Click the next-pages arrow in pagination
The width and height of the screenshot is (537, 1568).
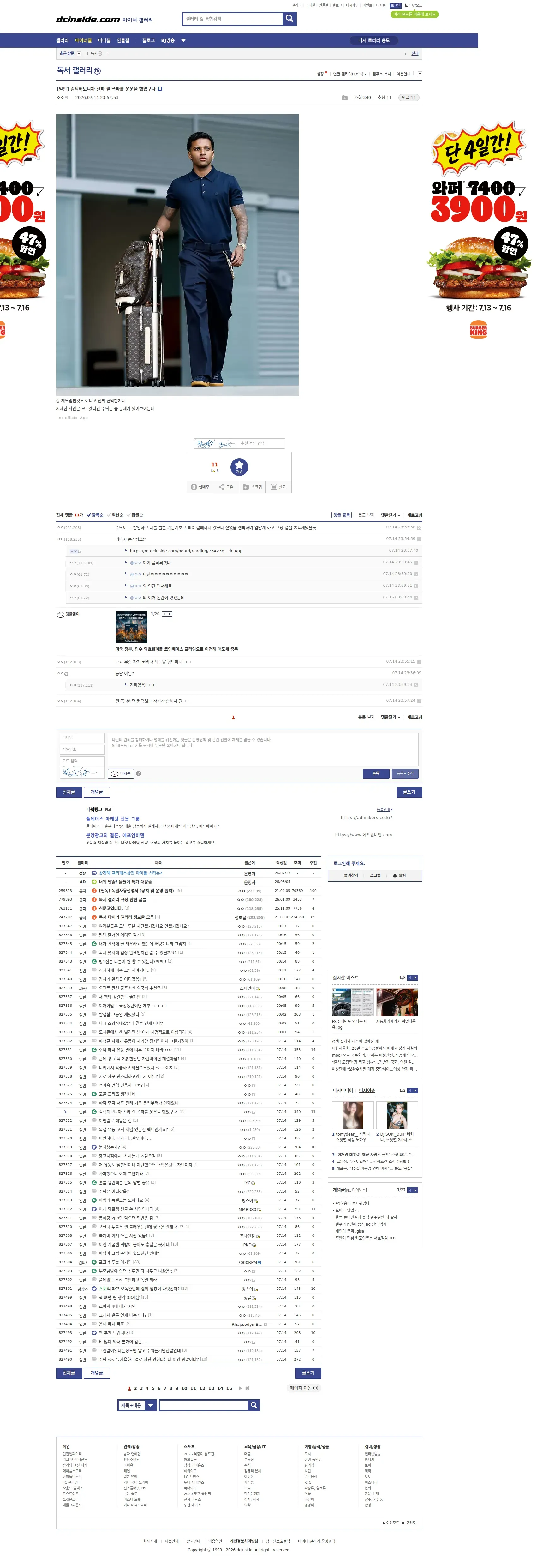[x=240, y=1388]
